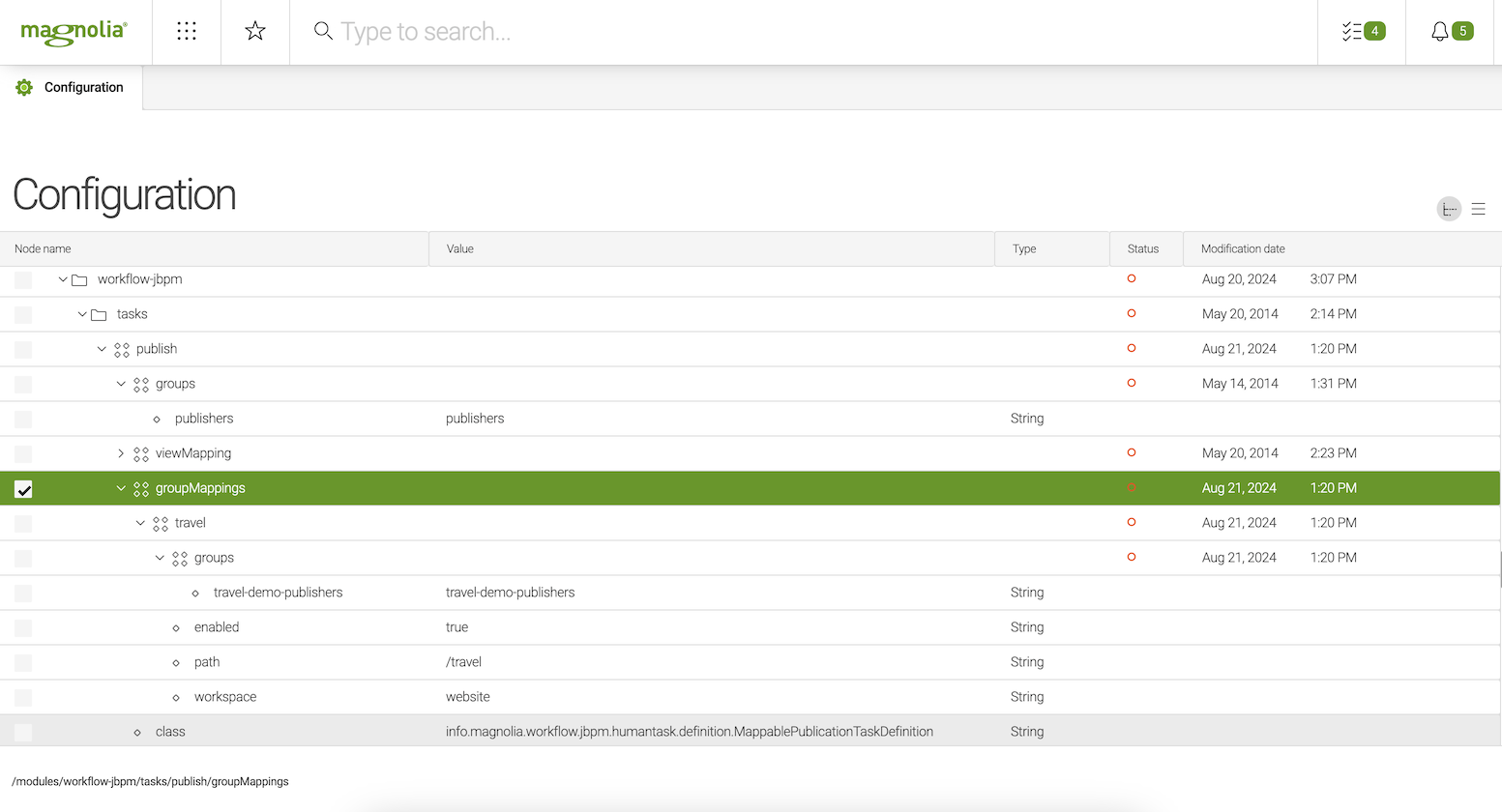
Task: Click publishers property icon
Action: coord(157,420)
